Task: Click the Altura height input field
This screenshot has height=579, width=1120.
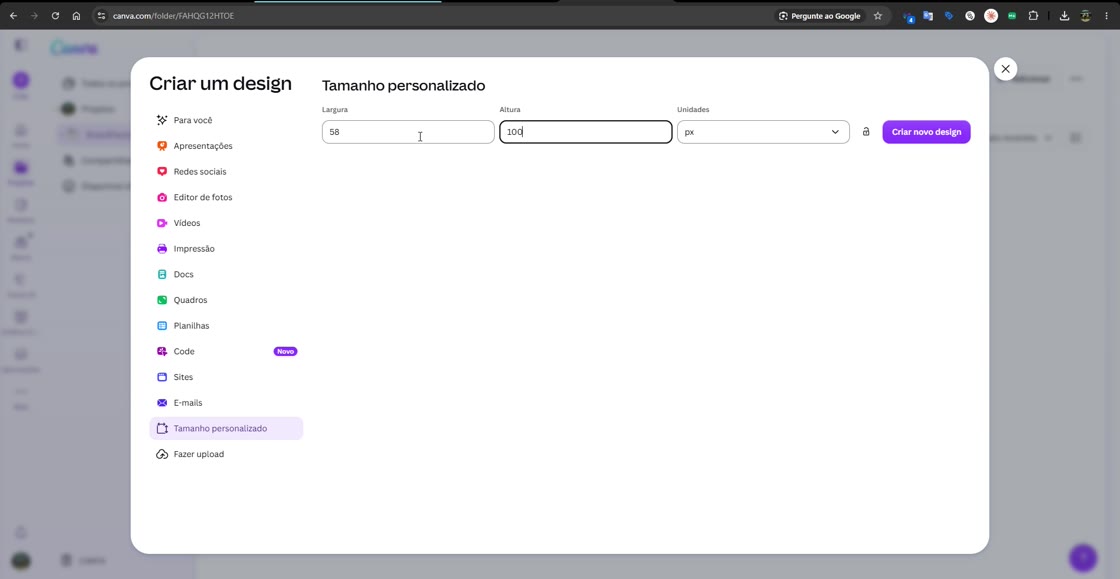Action: pyautogui.click(x=586, y=132)
